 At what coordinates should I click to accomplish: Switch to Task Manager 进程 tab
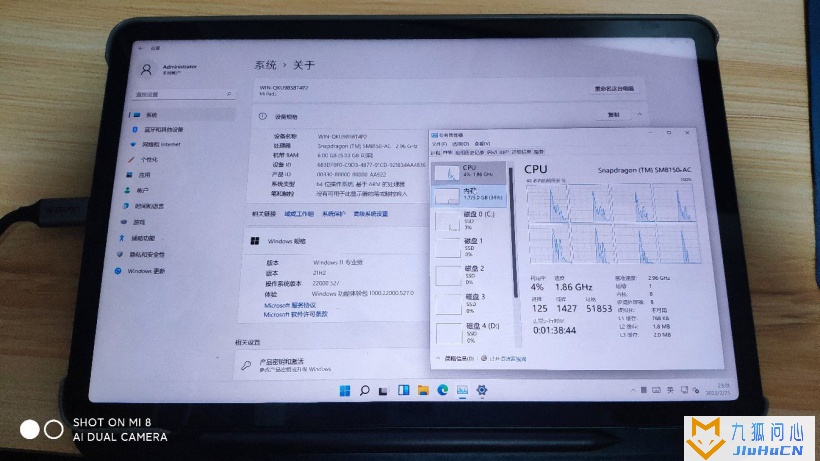pyautogui.click(x=435, y=153)
